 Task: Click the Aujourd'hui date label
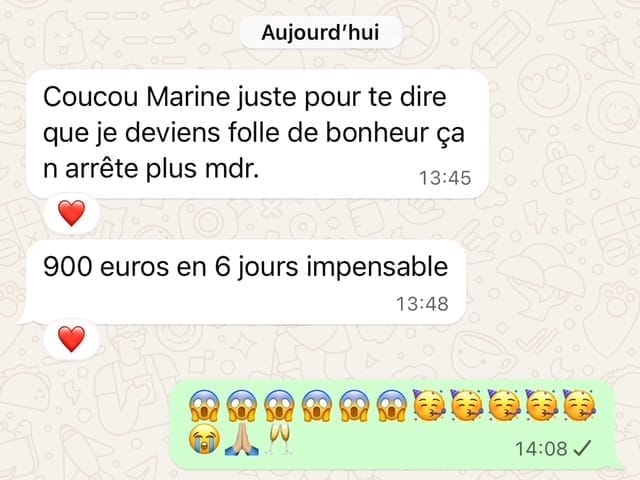pyautogui.click(x=321, y=33)
